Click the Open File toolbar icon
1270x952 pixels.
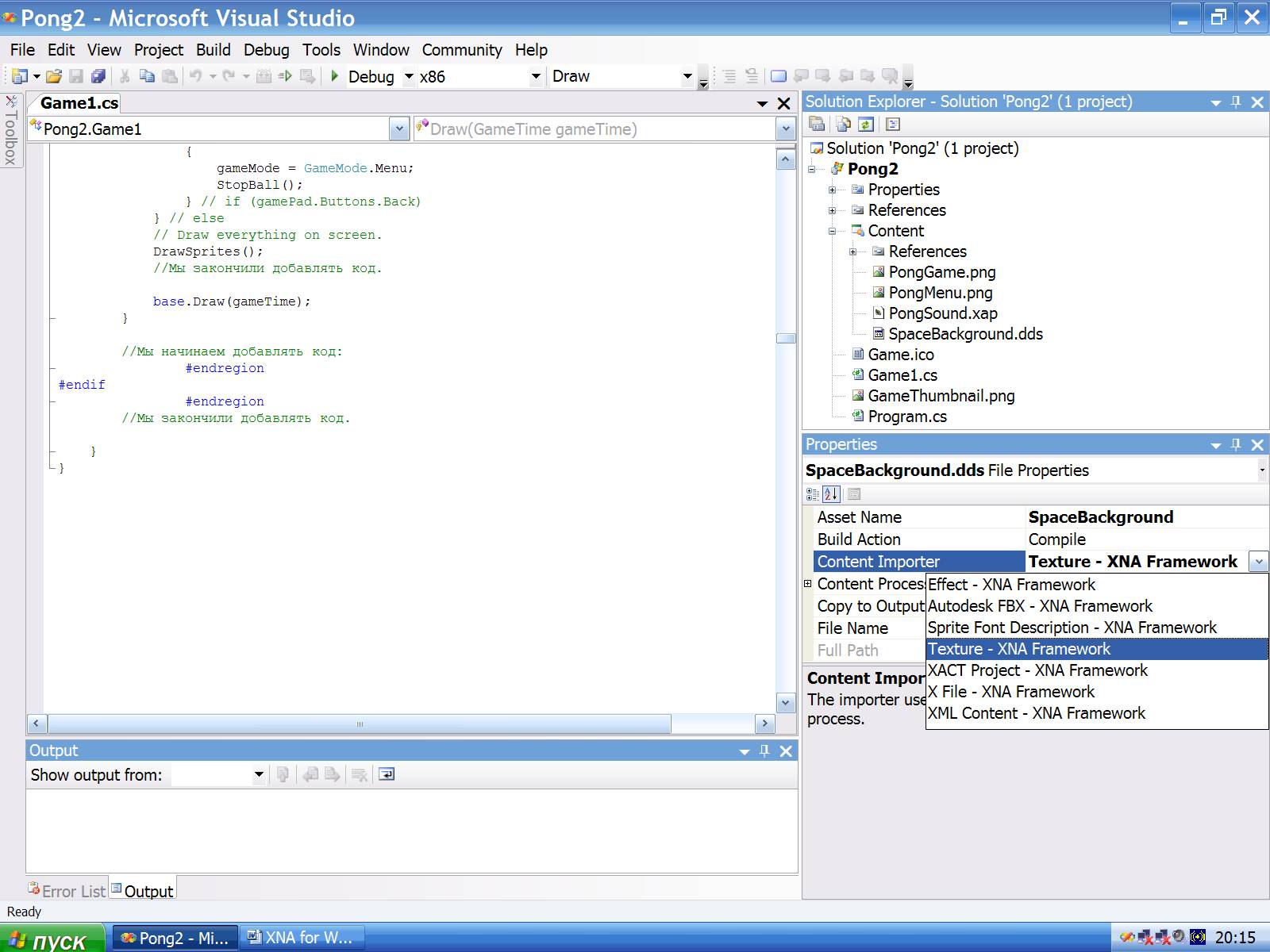click(53, 76)
